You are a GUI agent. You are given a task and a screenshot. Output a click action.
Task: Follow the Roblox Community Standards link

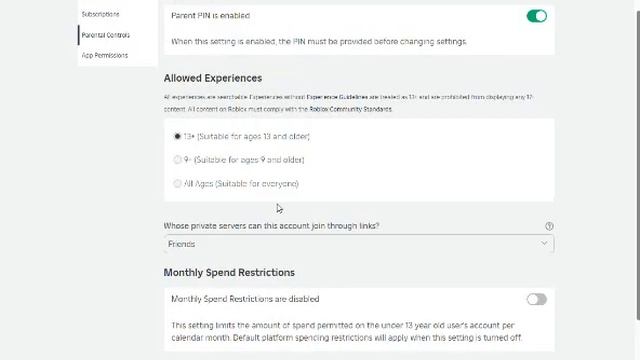click(350, 109)
